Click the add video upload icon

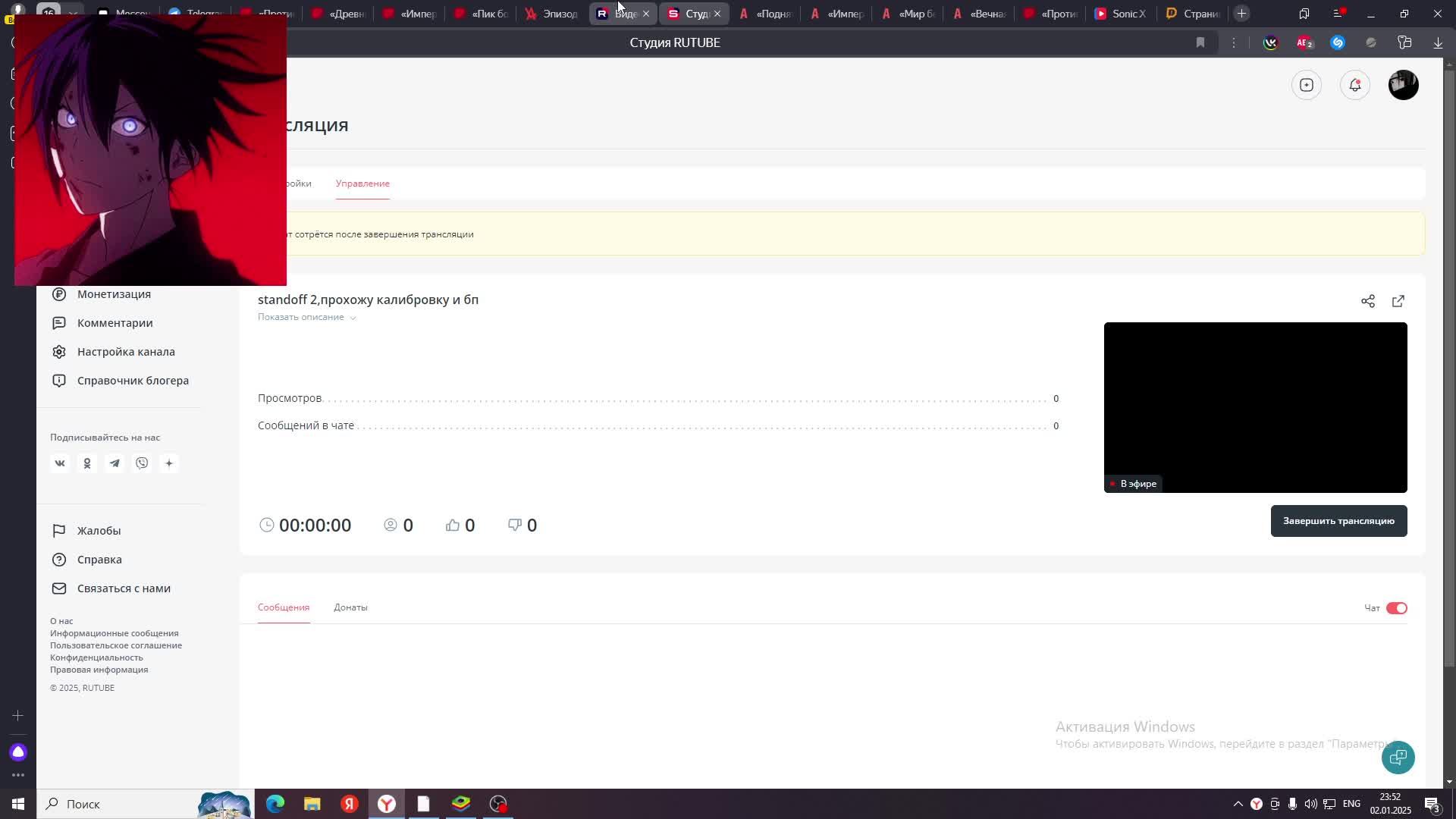pos(1306,85)
